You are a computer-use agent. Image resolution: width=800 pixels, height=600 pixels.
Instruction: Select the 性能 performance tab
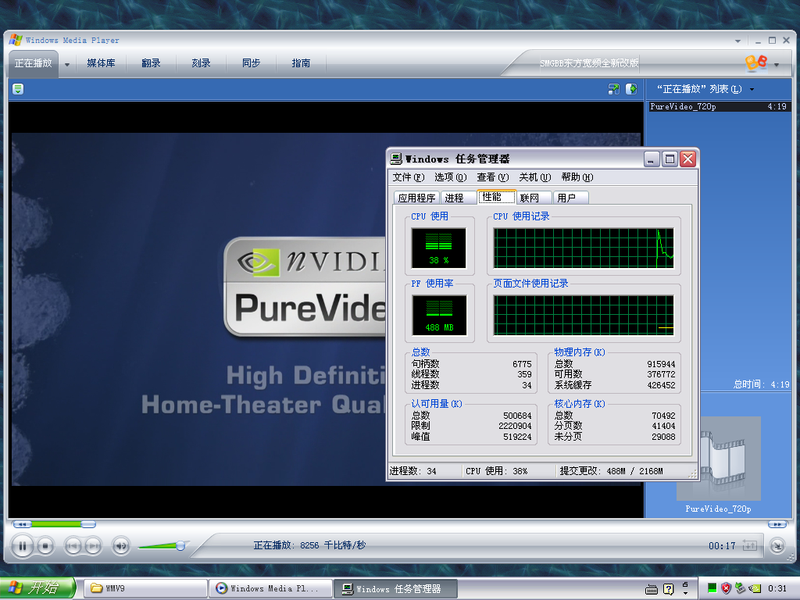tap(495, 196)
